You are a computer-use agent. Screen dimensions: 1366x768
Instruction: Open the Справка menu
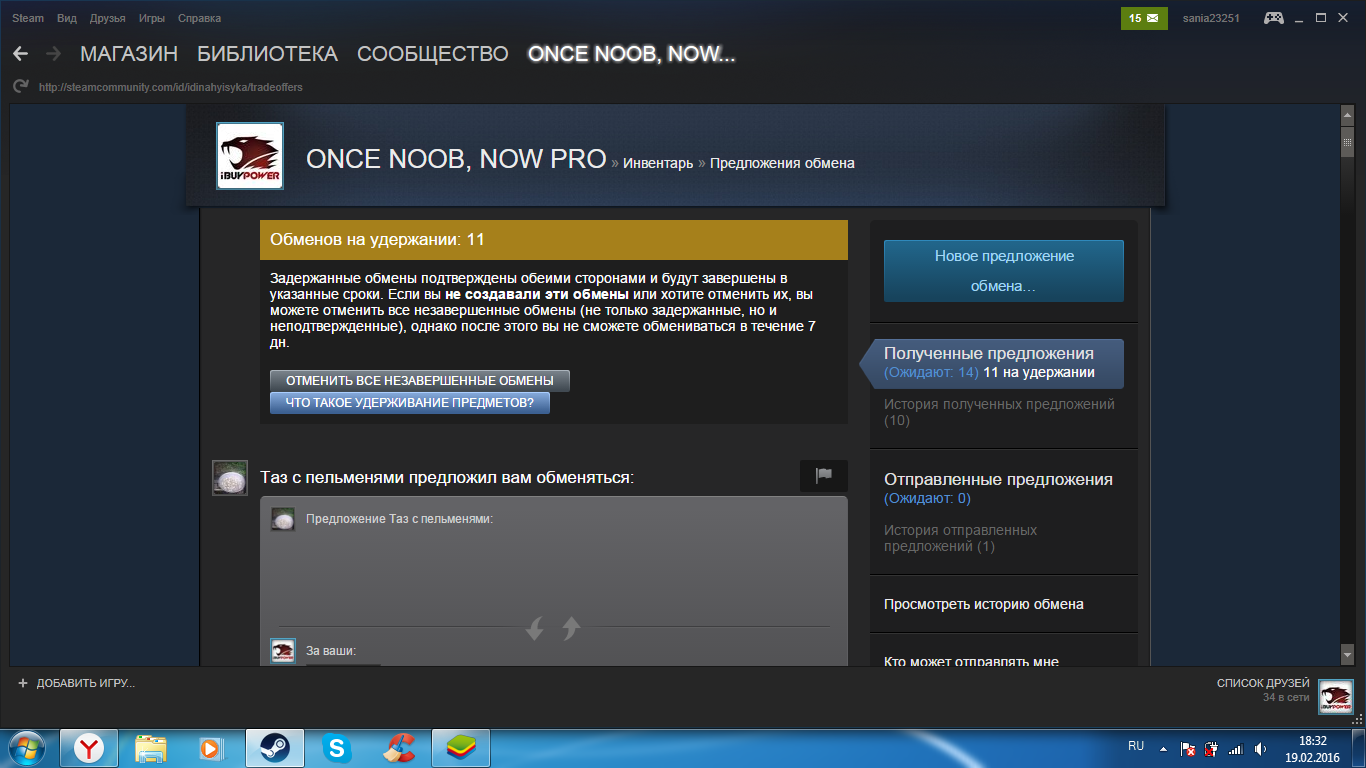[x=199, y=18]
